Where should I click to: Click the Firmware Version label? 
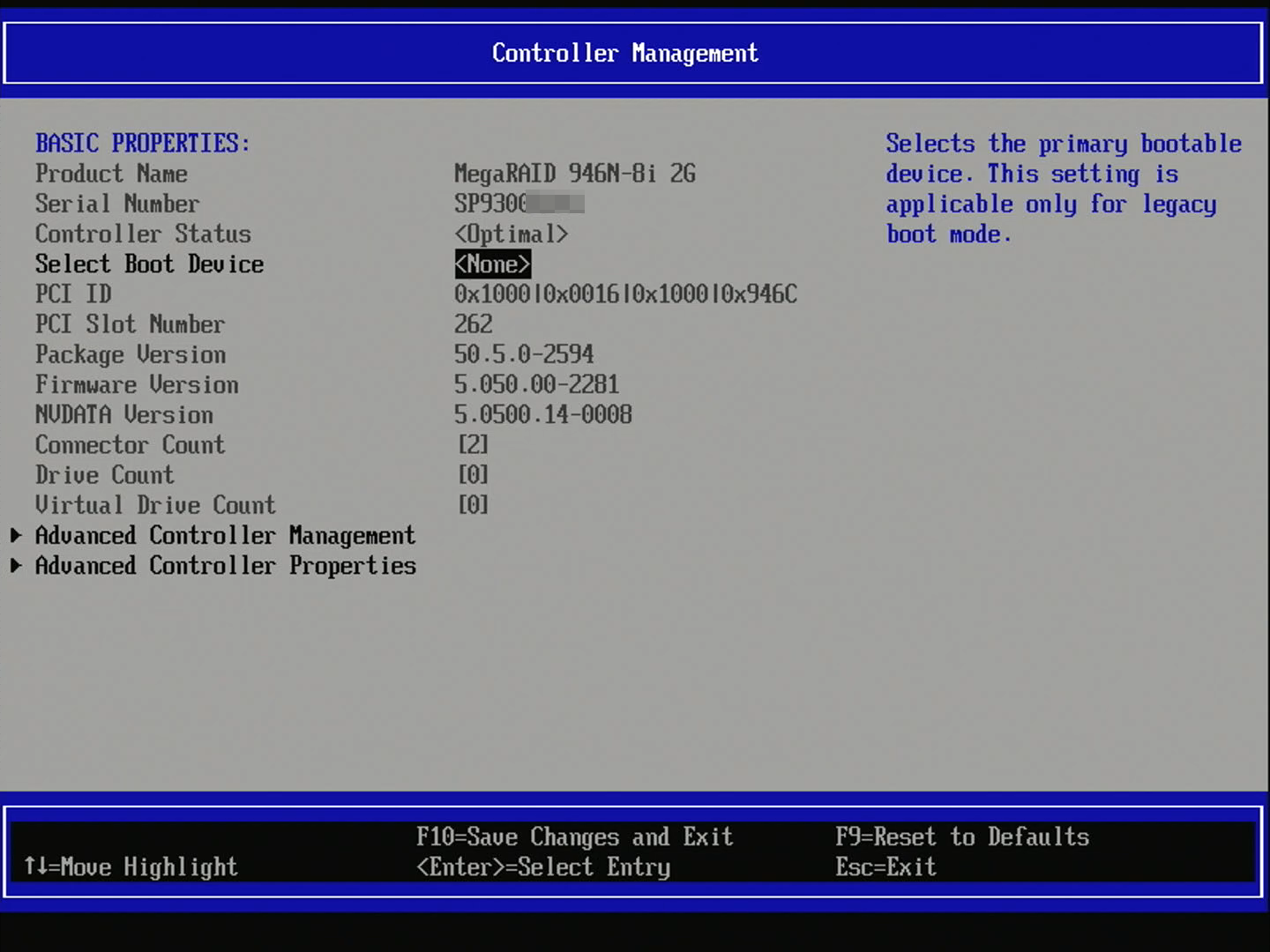coord(137,384)
